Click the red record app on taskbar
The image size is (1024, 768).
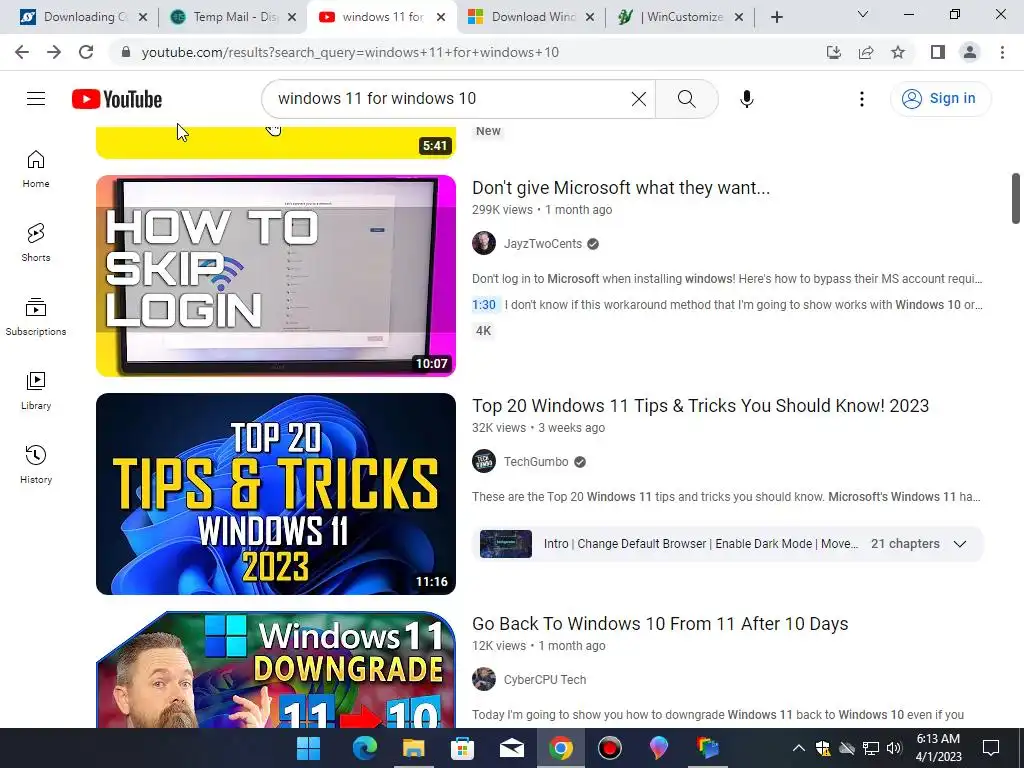[609, 748]
